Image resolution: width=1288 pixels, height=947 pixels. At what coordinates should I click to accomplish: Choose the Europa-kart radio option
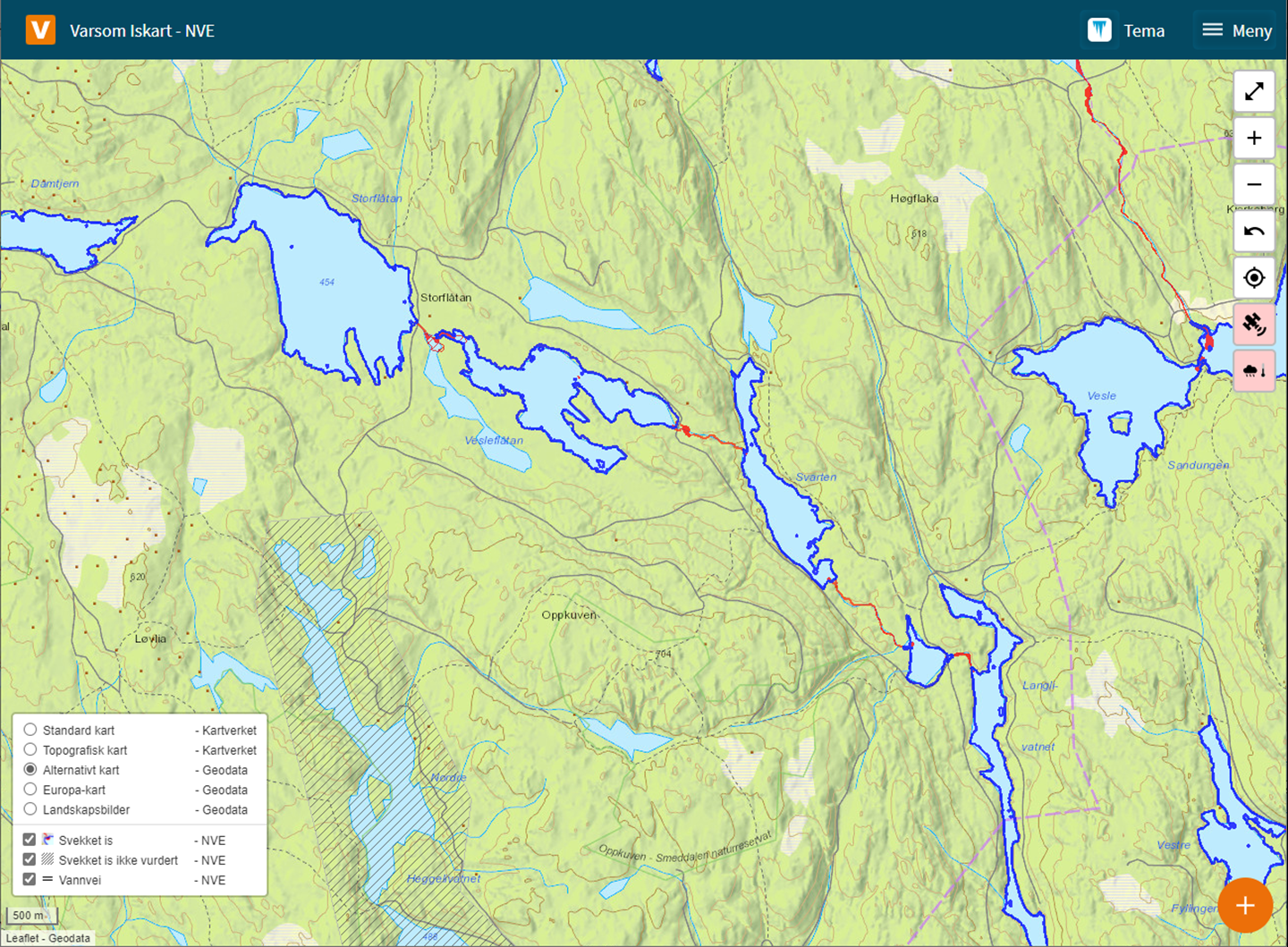[30, 790]
